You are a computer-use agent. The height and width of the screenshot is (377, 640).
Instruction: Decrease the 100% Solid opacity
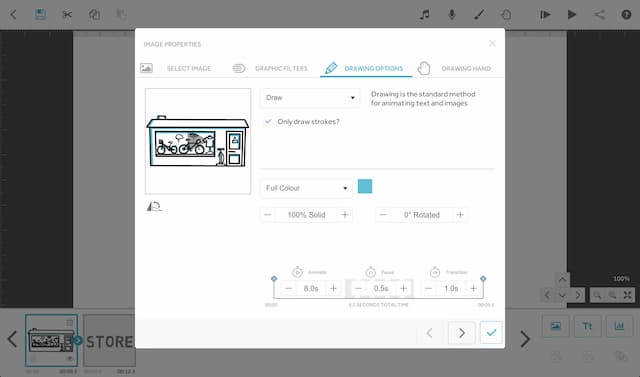coord(268,215)
